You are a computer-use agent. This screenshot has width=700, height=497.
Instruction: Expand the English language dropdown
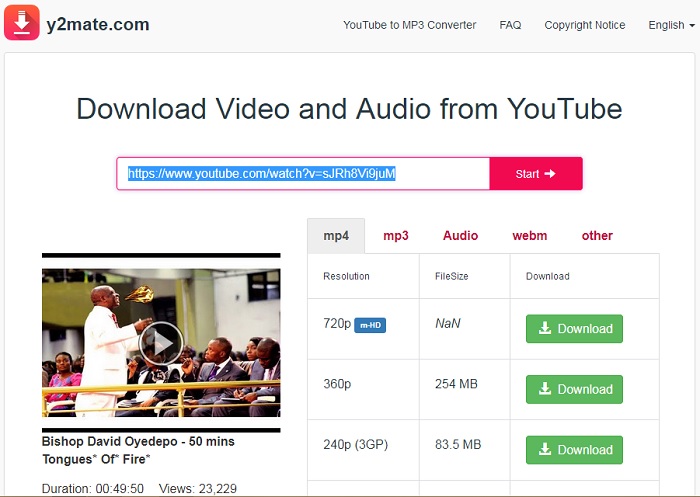click(671, 25)
